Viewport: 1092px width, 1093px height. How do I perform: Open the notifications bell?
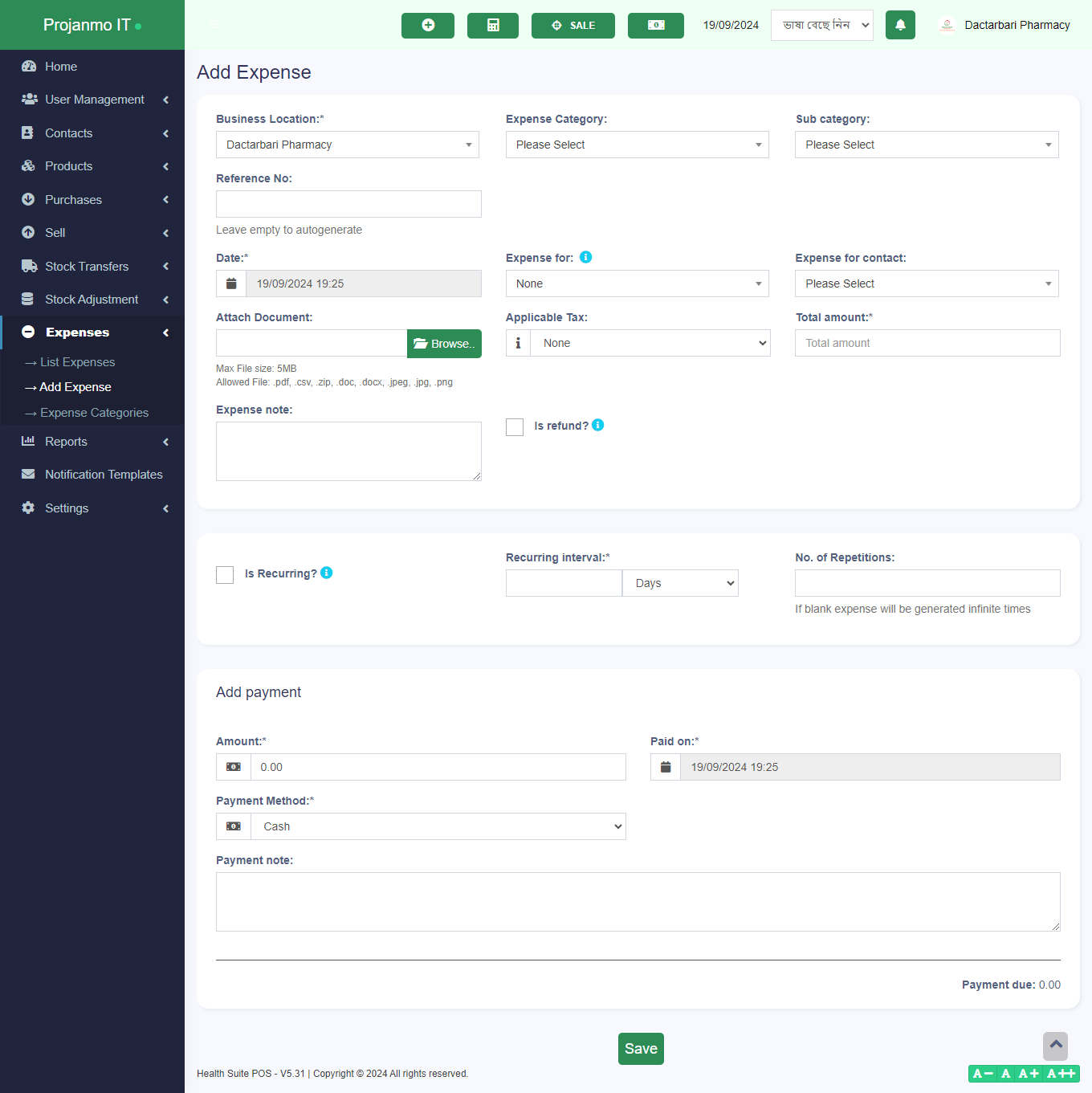900,25
